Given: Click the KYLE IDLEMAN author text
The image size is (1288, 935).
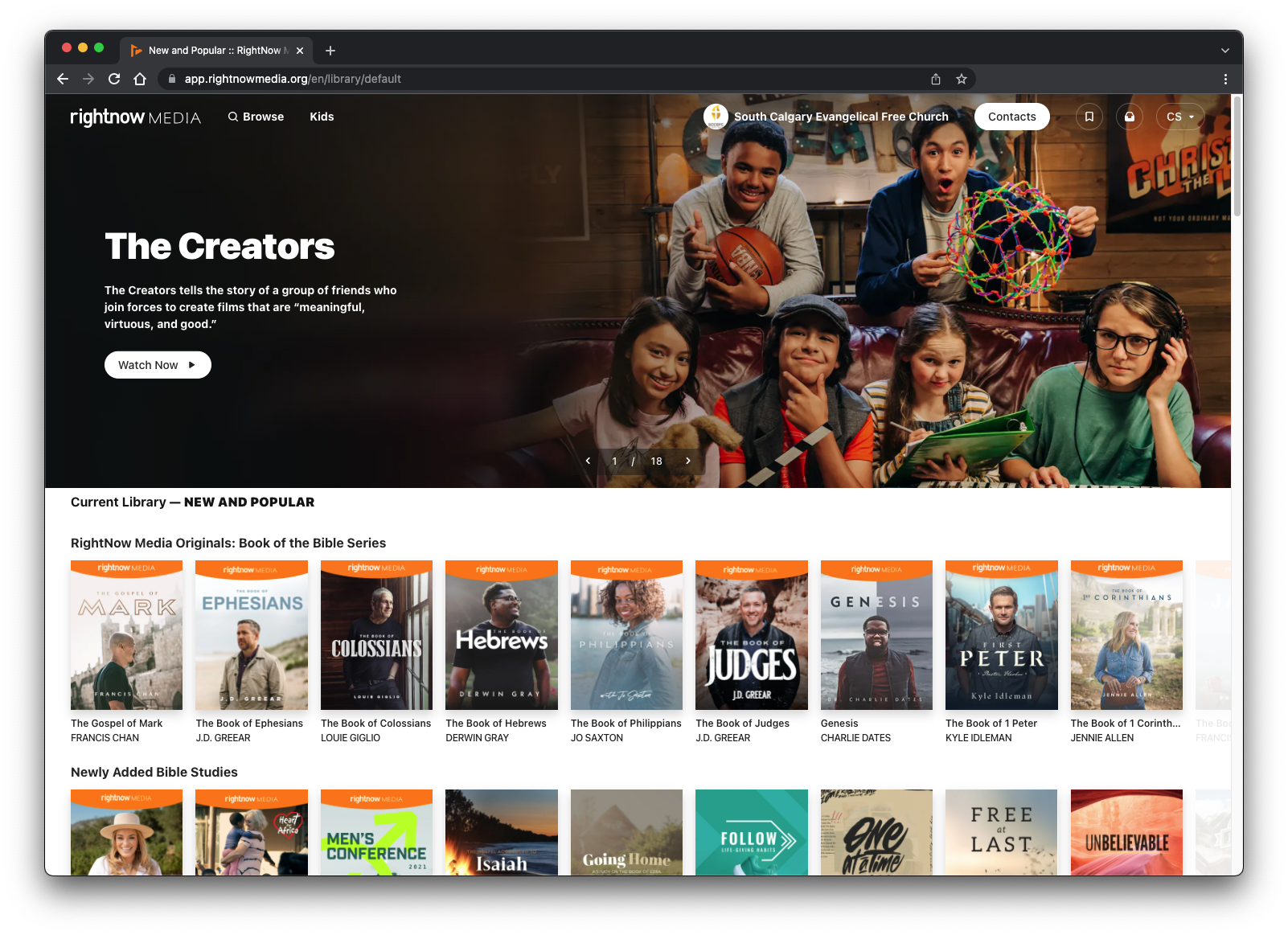Looking at the screenshot, I should click(978, 738).
